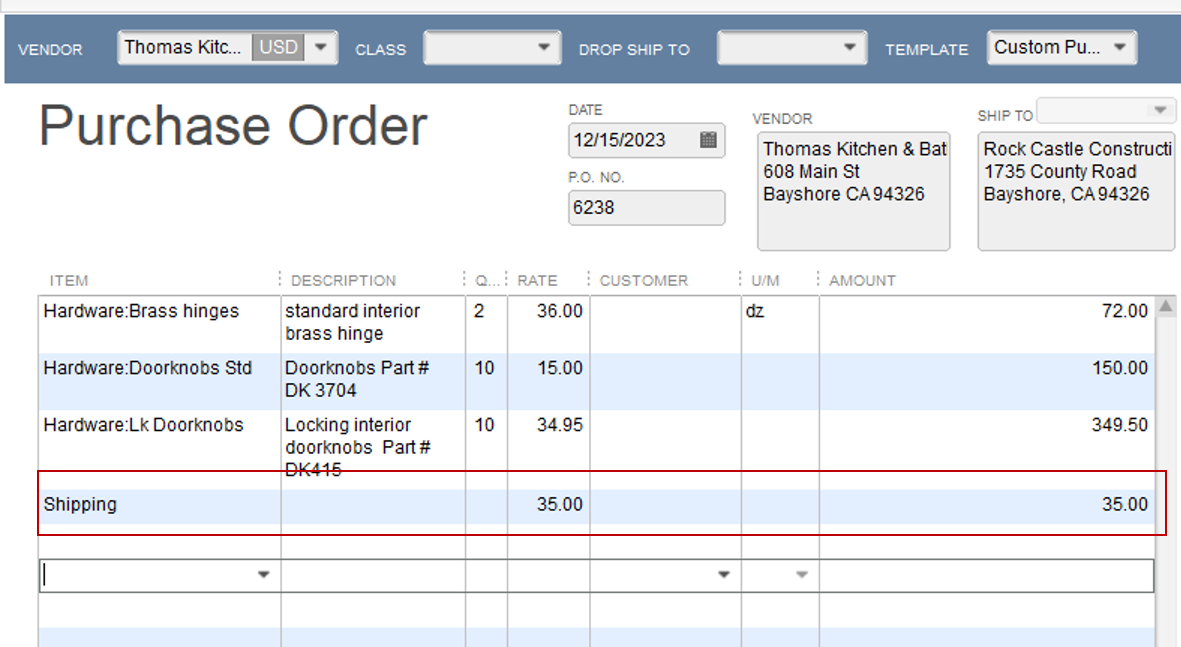Click the rate 36.00

click(560, 311)
